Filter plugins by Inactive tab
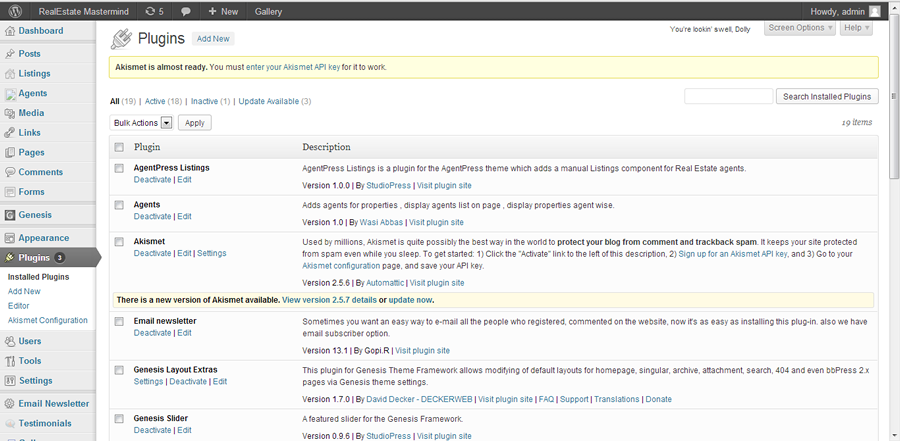This screenshot has height=441, width=900. point(204,101)
